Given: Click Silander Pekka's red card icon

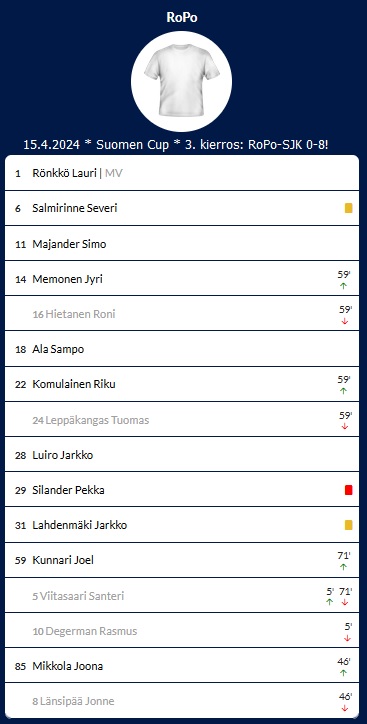Looking at the screenshot, I should (x=349, y=490).
